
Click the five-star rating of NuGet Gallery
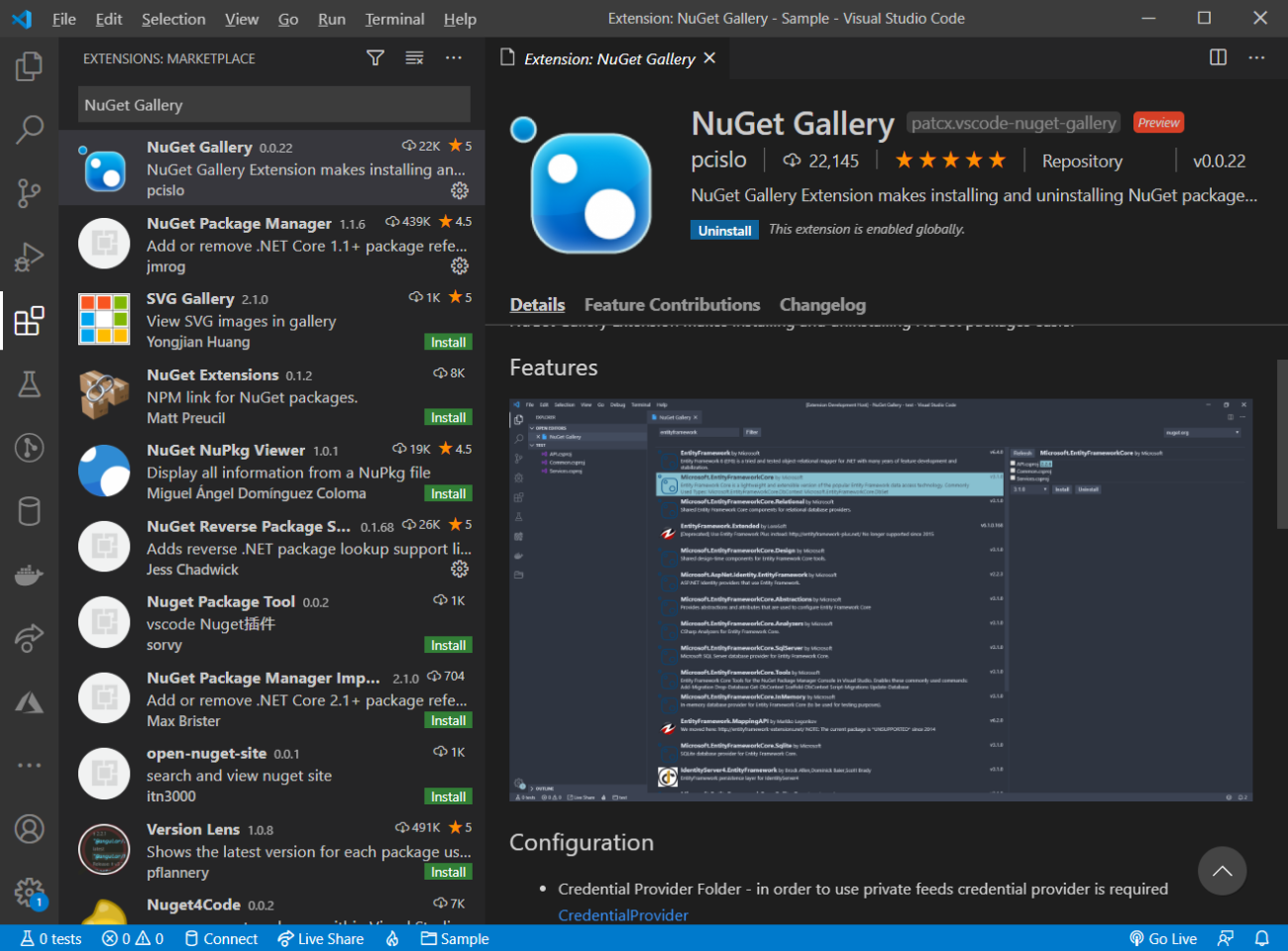(950, 160)
